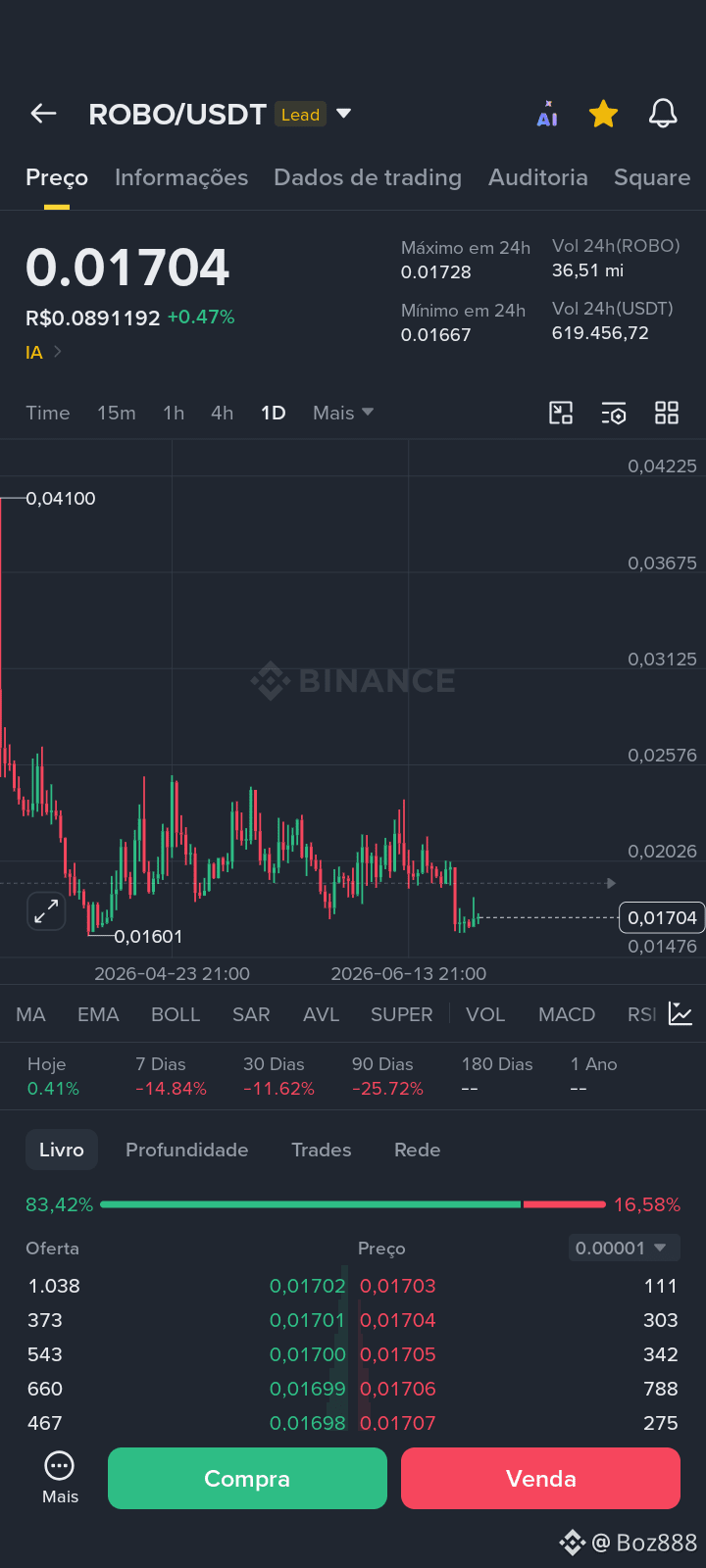The image size is (706, 1568).
Task: Tap the 90 Dias -25.72% performance value
Action: (387, 1089)
